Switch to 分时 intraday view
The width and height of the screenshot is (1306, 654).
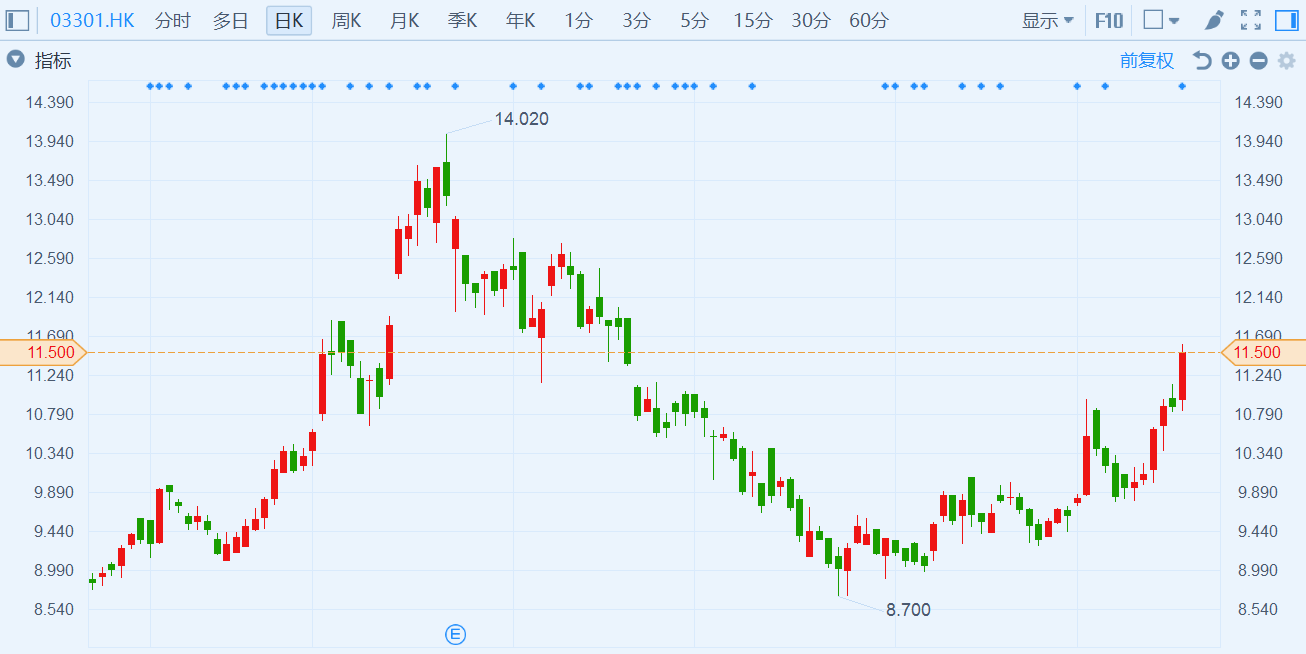coord(173,20)
